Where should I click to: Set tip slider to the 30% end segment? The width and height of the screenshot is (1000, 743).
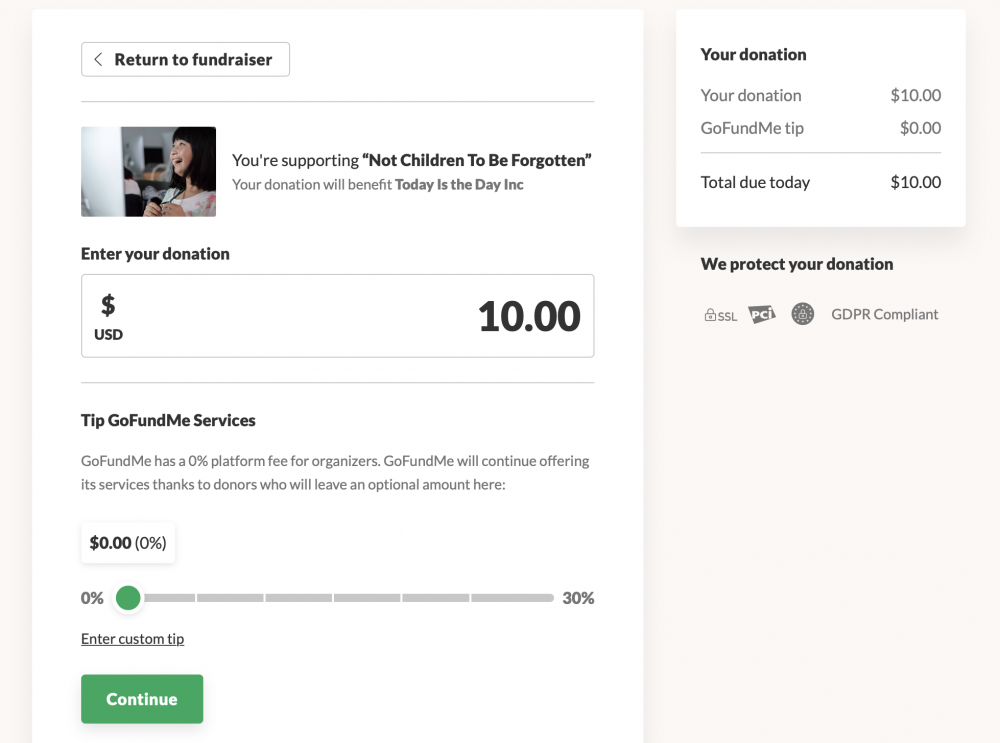[512, 598]
